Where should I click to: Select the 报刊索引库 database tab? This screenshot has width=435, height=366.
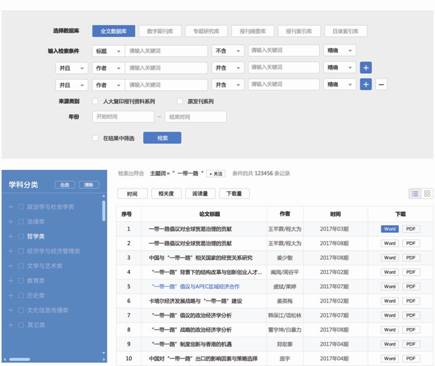click(x=299, y=31)
